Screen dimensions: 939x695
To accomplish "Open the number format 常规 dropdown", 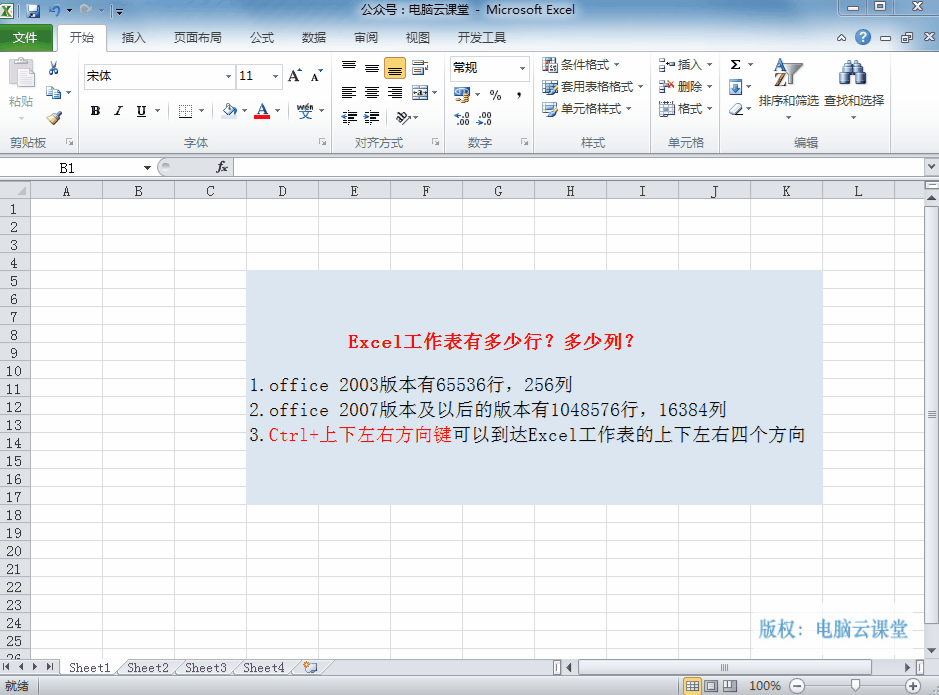I will coord(522,68).
